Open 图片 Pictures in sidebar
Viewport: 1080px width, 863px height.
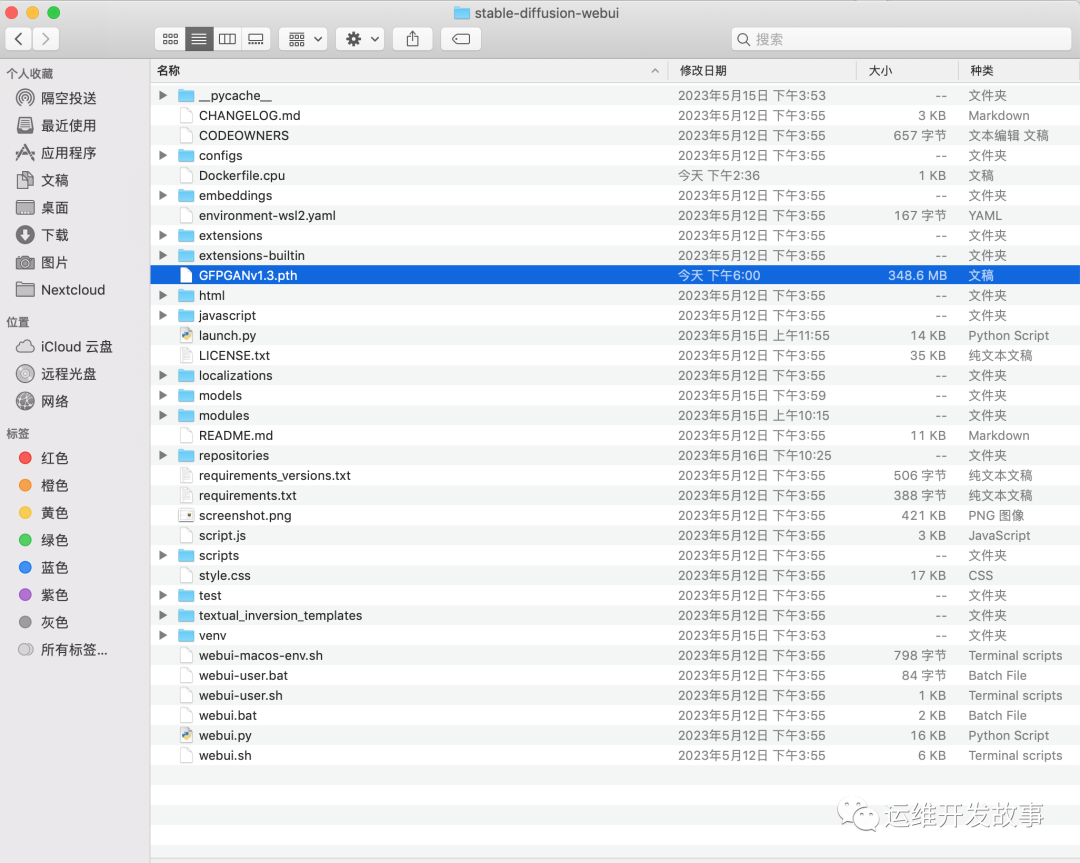[43, 262]
